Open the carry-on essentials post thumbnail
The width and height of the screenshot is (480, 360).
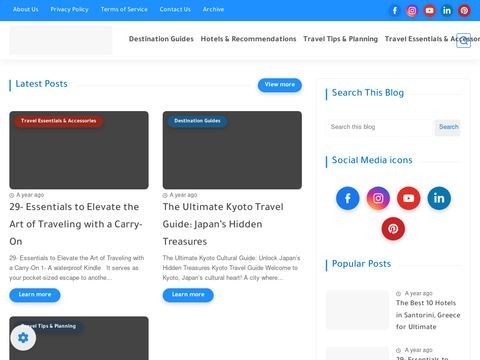pos(79,150)
